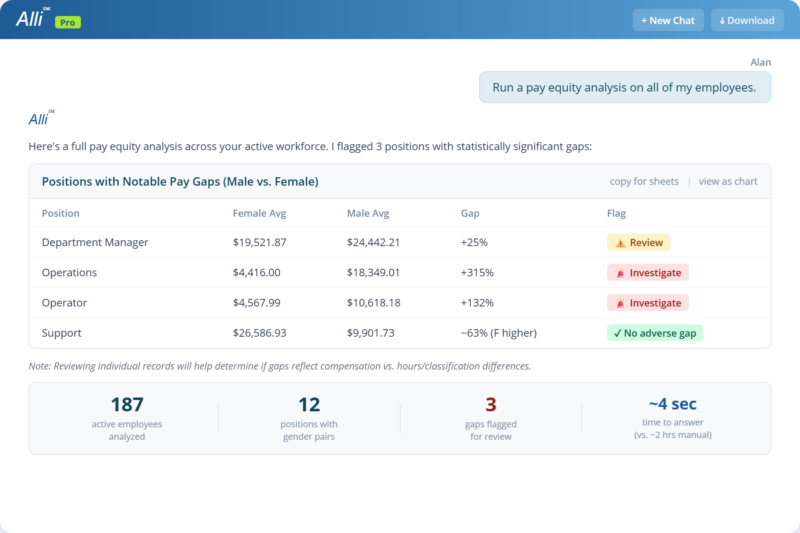This screenshot has height=533, width=800.
Task: Click the ~4 sec time to answer stat
Action: tap(672, 417)
